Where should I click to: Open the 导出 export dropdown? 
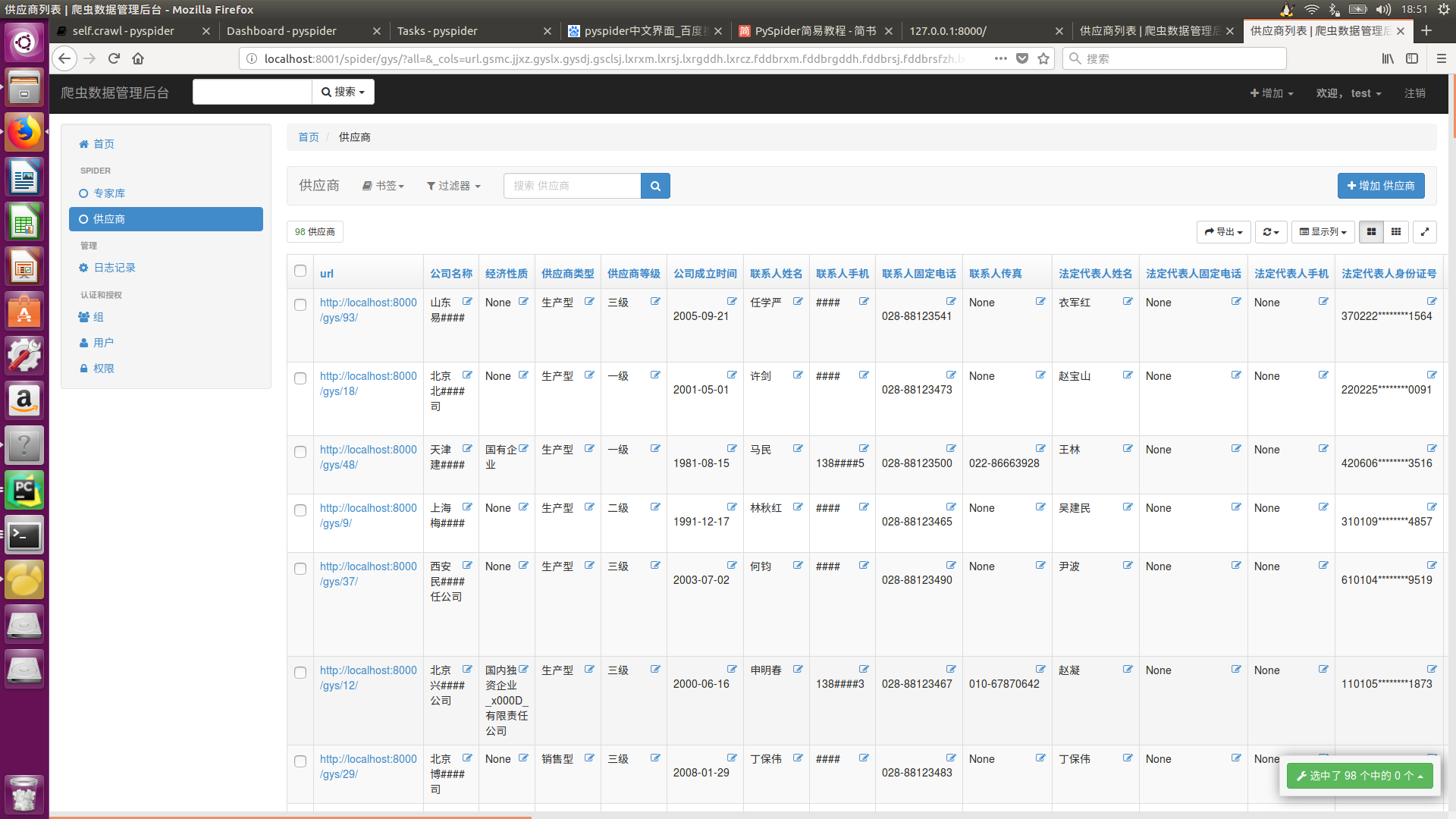tap(1223, 232)
